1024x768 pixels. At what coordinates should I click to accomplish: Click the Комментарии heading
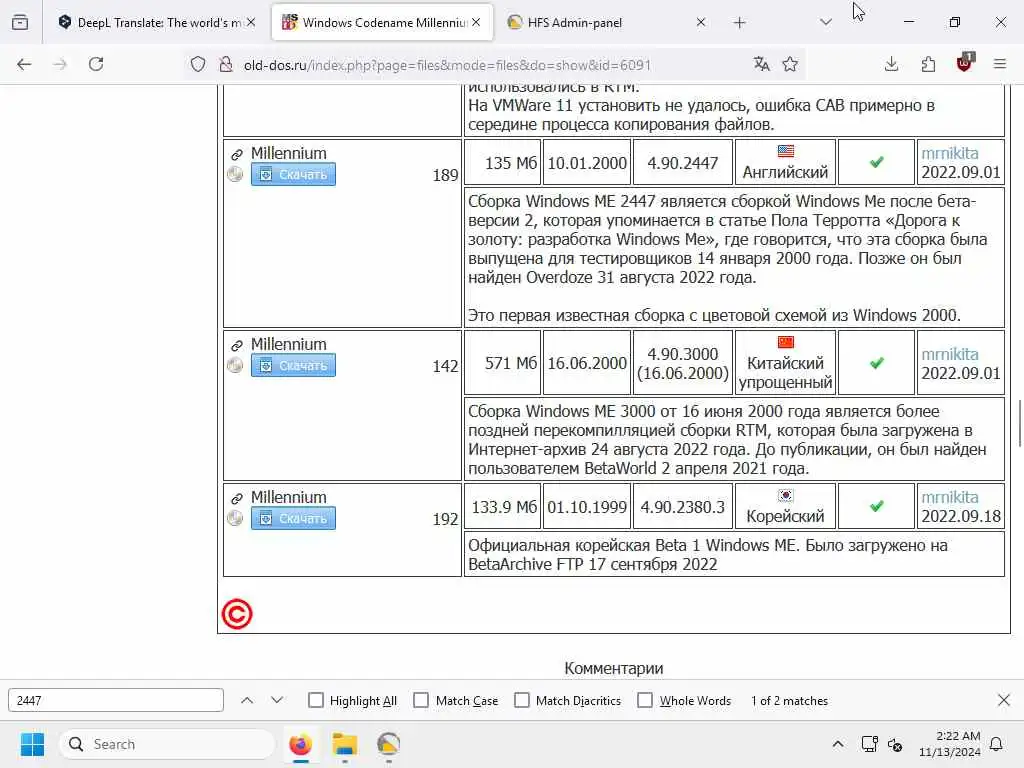coord(613,668)
